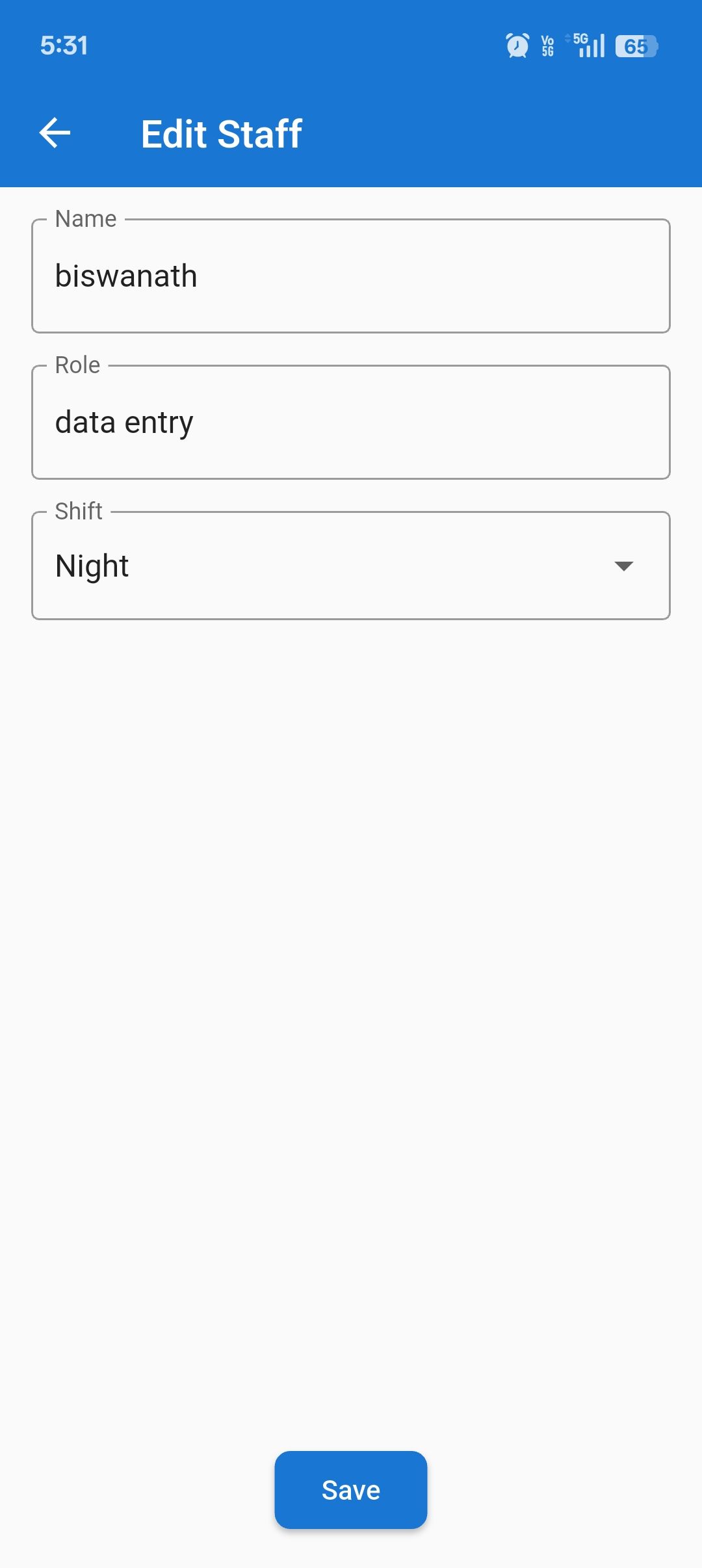Open the Shift selection box
The image size is (702, 1568).
[351, 566]
